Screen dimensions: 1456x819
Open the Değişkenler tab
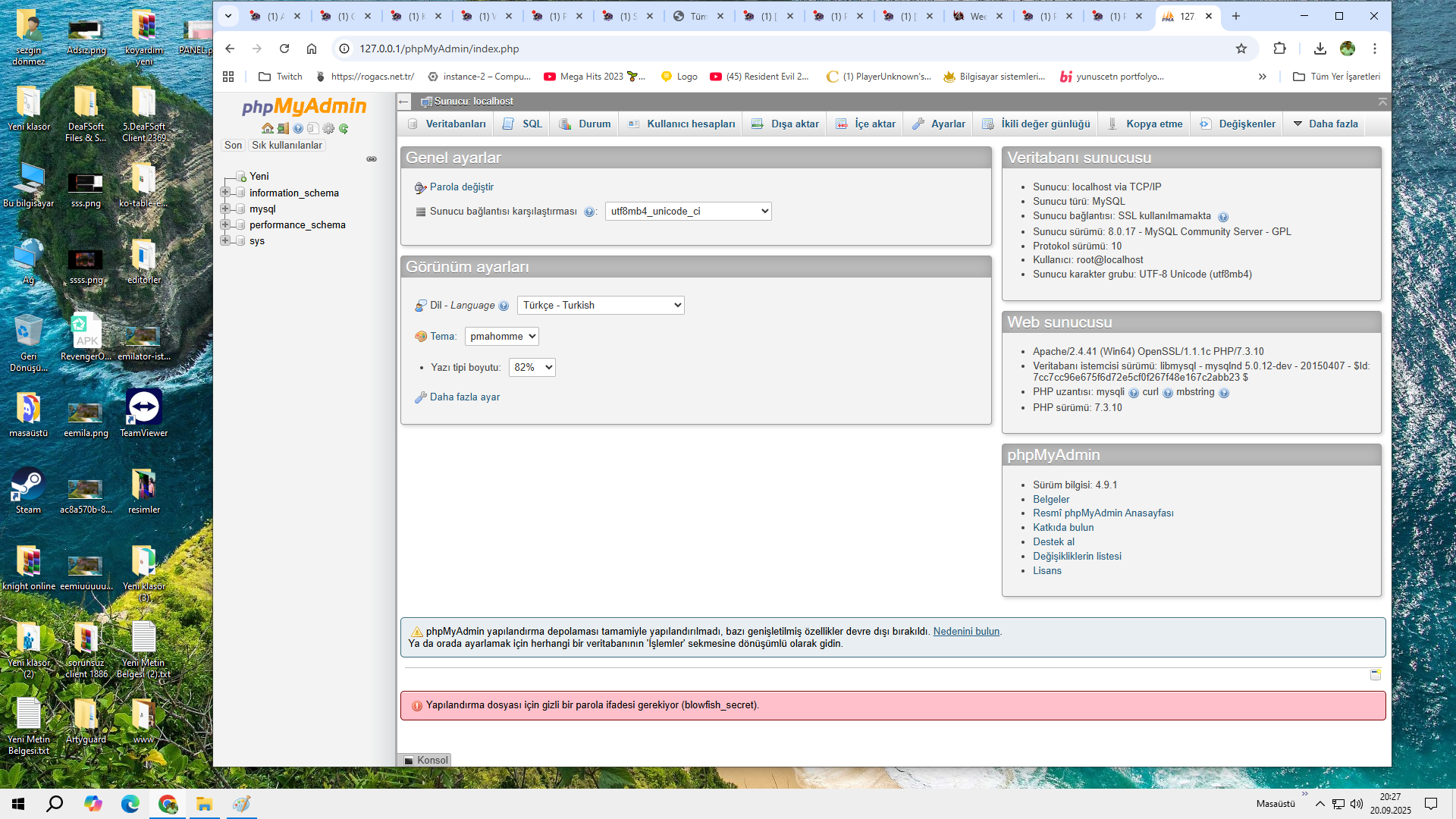pos(1238,124)
